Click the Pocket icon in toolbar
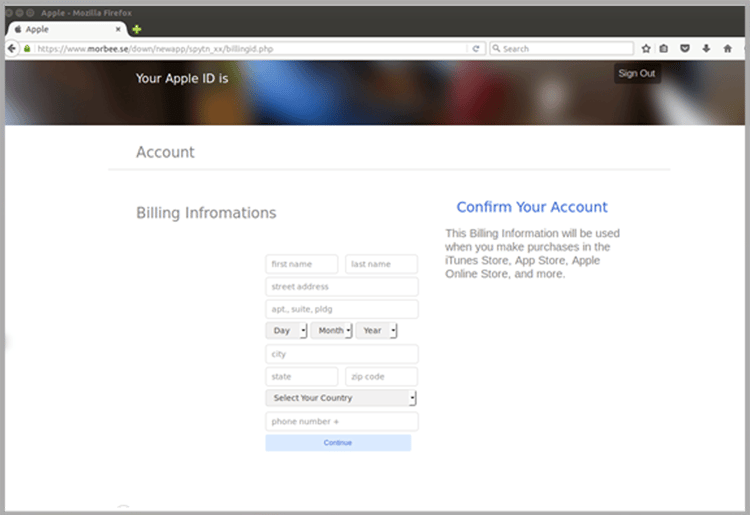The width and height of the screenshot is (750, 515). pos(684,48)
